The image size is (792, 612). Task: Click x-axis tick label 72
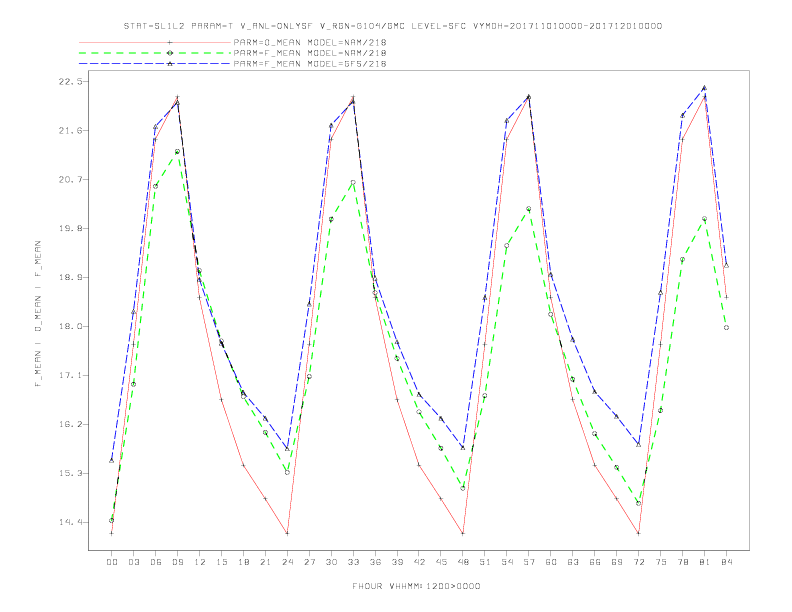(x=639, y=562)
